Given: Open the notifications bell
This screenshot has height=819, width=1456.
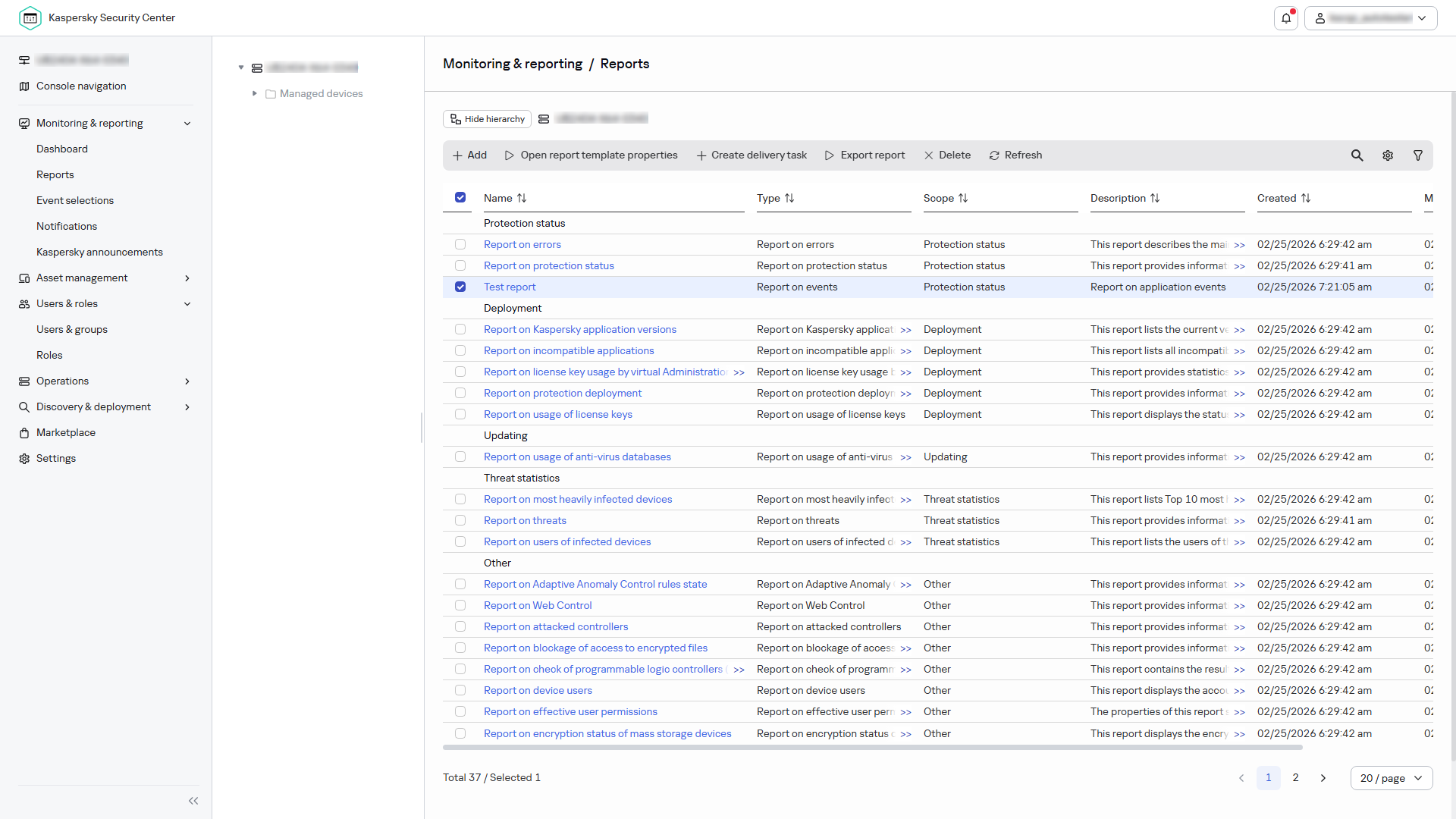Looking at the screenshot, I should click(1286, 18).
